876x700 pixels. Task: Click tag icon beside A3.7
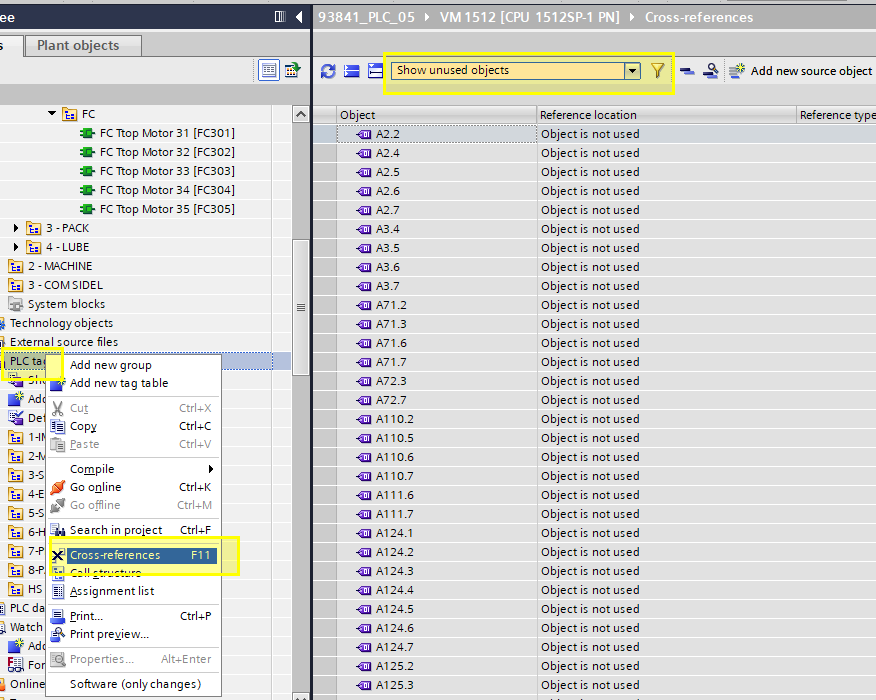364,286
